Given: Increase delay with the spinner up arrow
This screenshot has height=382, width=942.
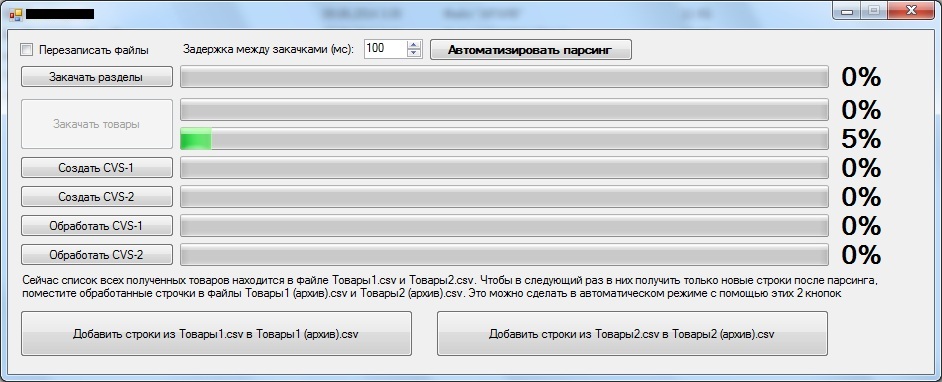Looking at the screenshot, I should point(415,45).
